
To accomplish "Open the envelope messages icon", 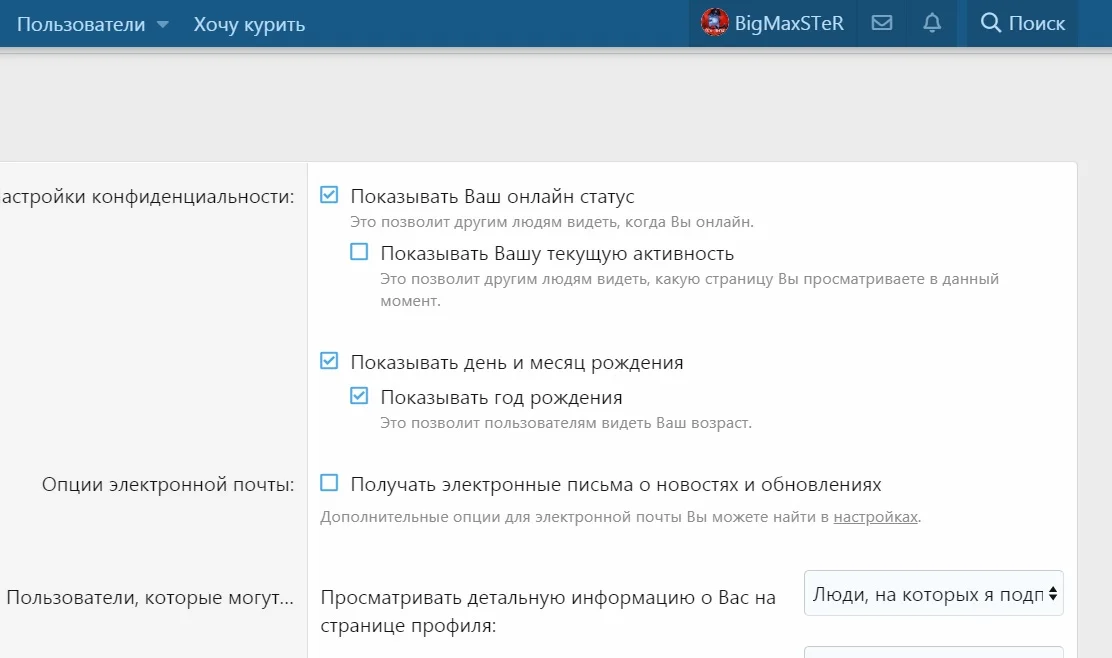I will coord(881,23).
